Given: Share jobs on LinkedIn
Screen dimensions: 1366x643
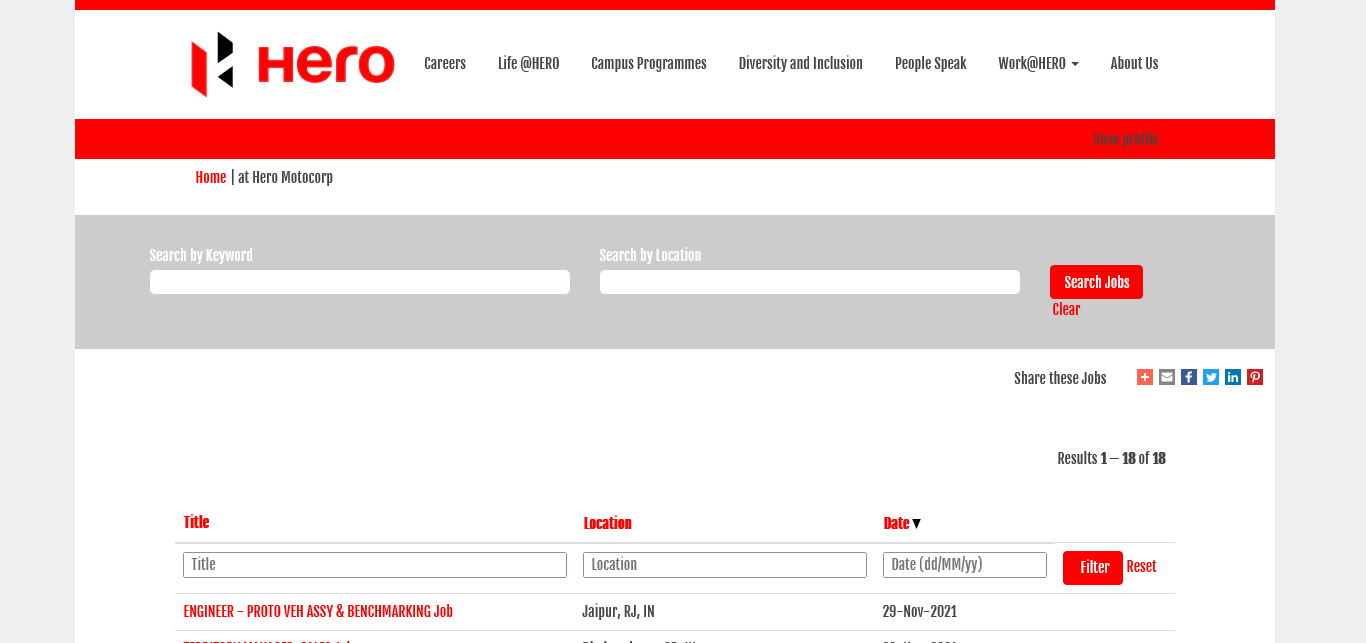Looking at the screenshot, I should tap(1233, 377).
